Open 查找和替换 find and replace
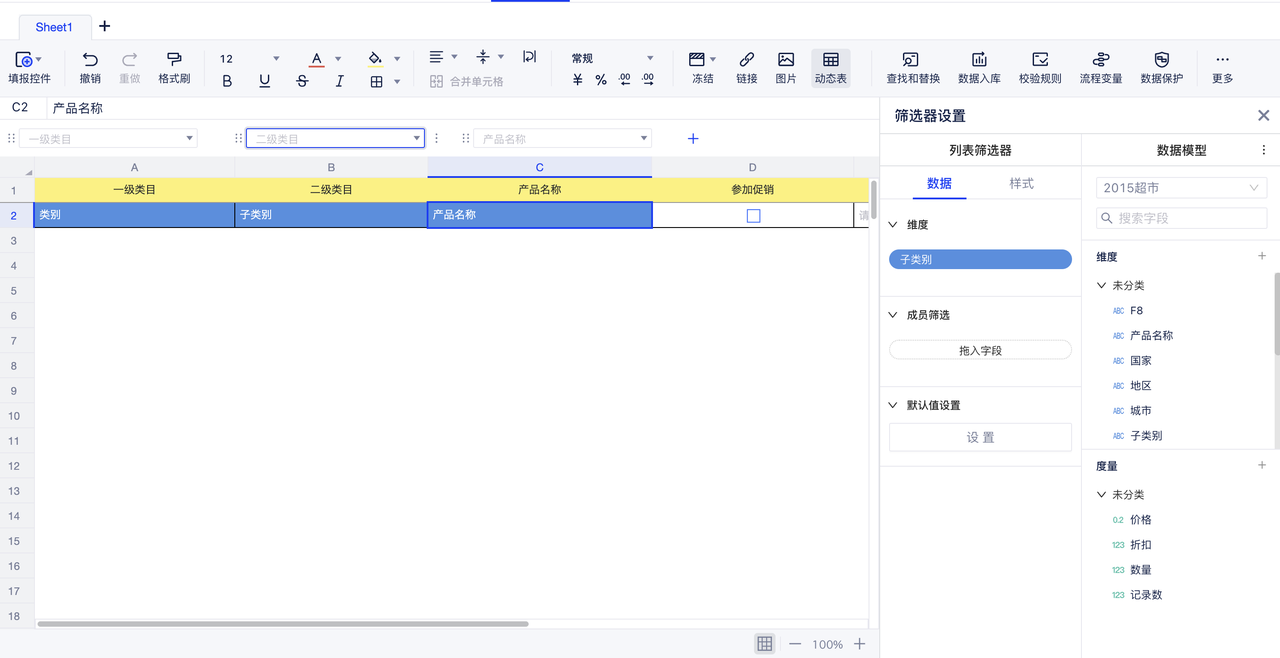The height and width of the screenshot is (658, 1280). pos(912,60)
